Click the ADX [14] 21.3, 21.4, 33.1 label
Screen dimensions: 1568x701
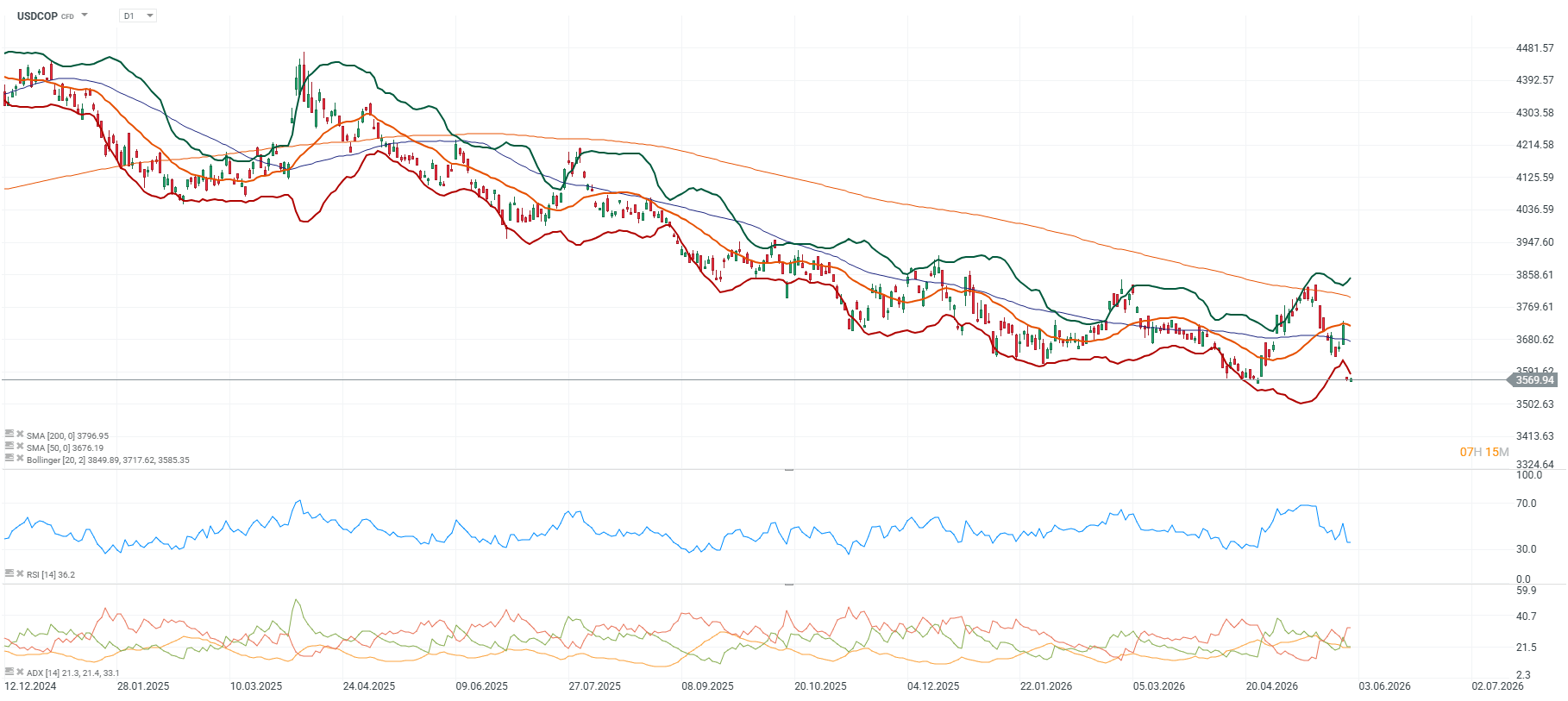73,673
